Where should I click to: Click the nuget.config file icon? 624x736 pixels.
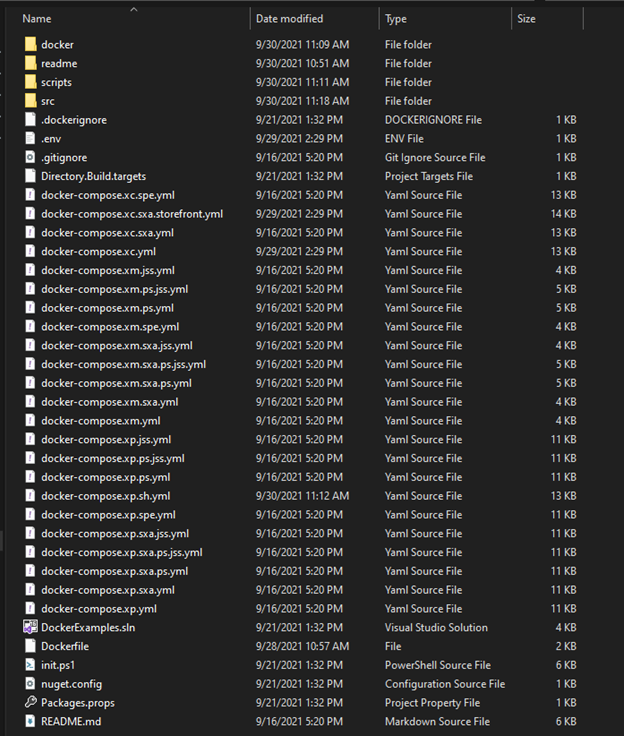(x=31, y=683)
